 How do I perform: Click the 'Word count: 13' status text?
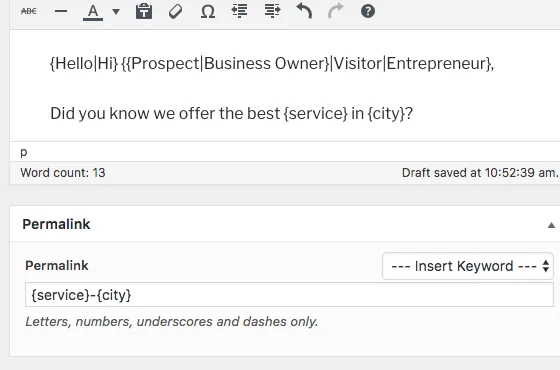63,173
